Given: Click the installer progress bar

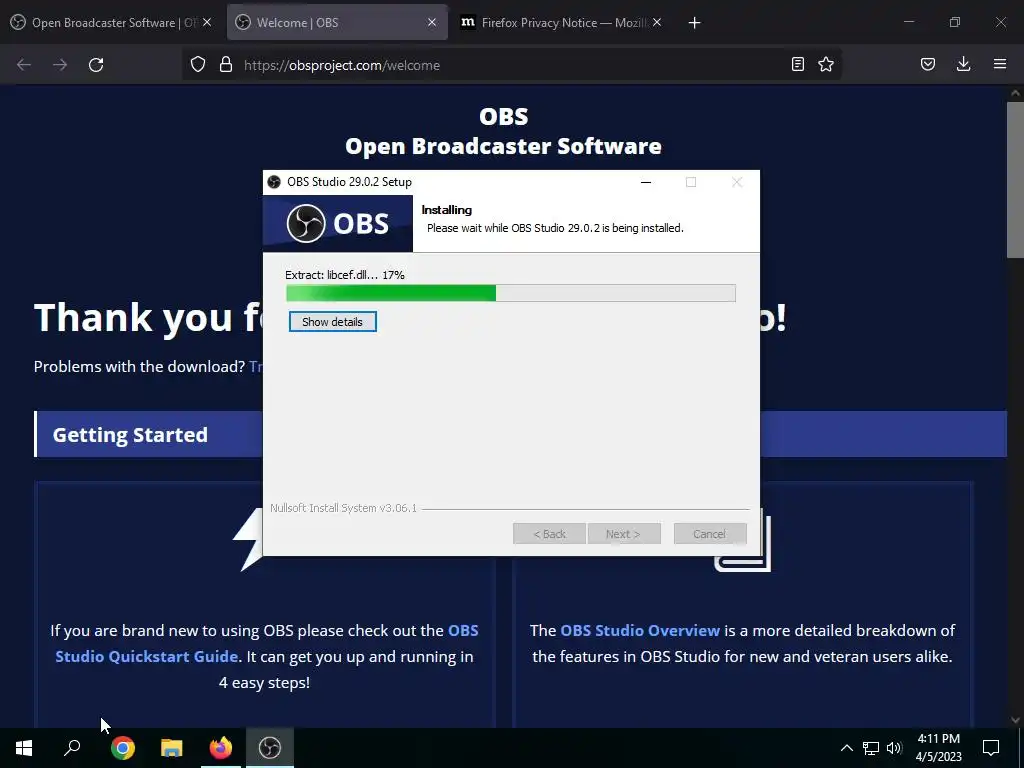Looking at the screenshot, I should click(x=511, y=293).
